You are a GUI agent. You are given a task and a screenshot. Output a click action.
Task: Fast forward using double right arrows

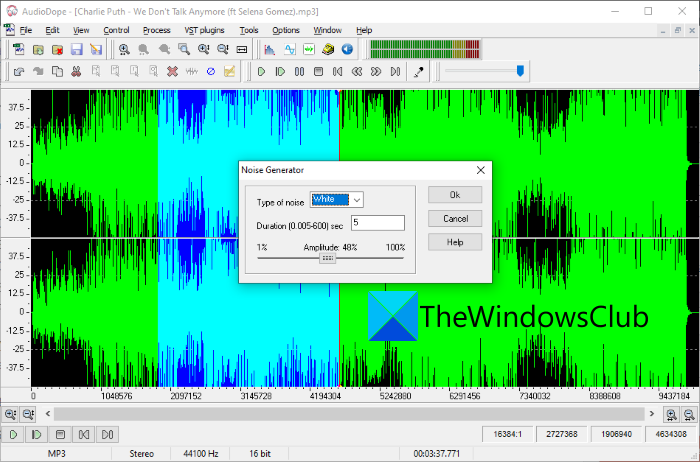coord(376,71)
